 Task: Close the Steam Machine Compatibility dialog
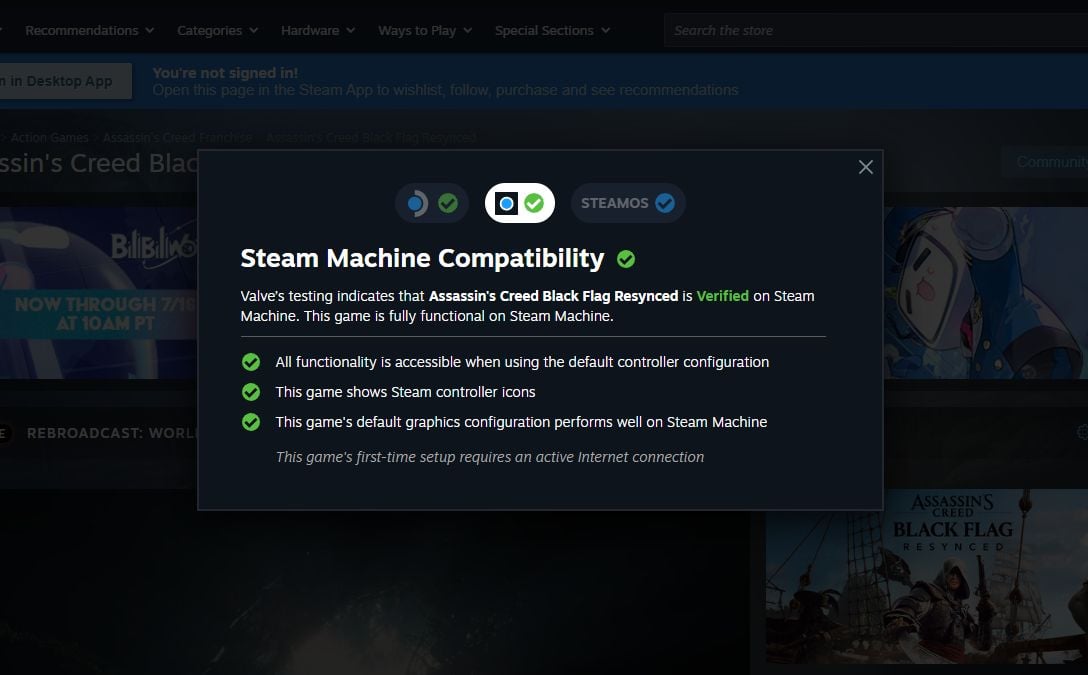[x=865, y=167]
